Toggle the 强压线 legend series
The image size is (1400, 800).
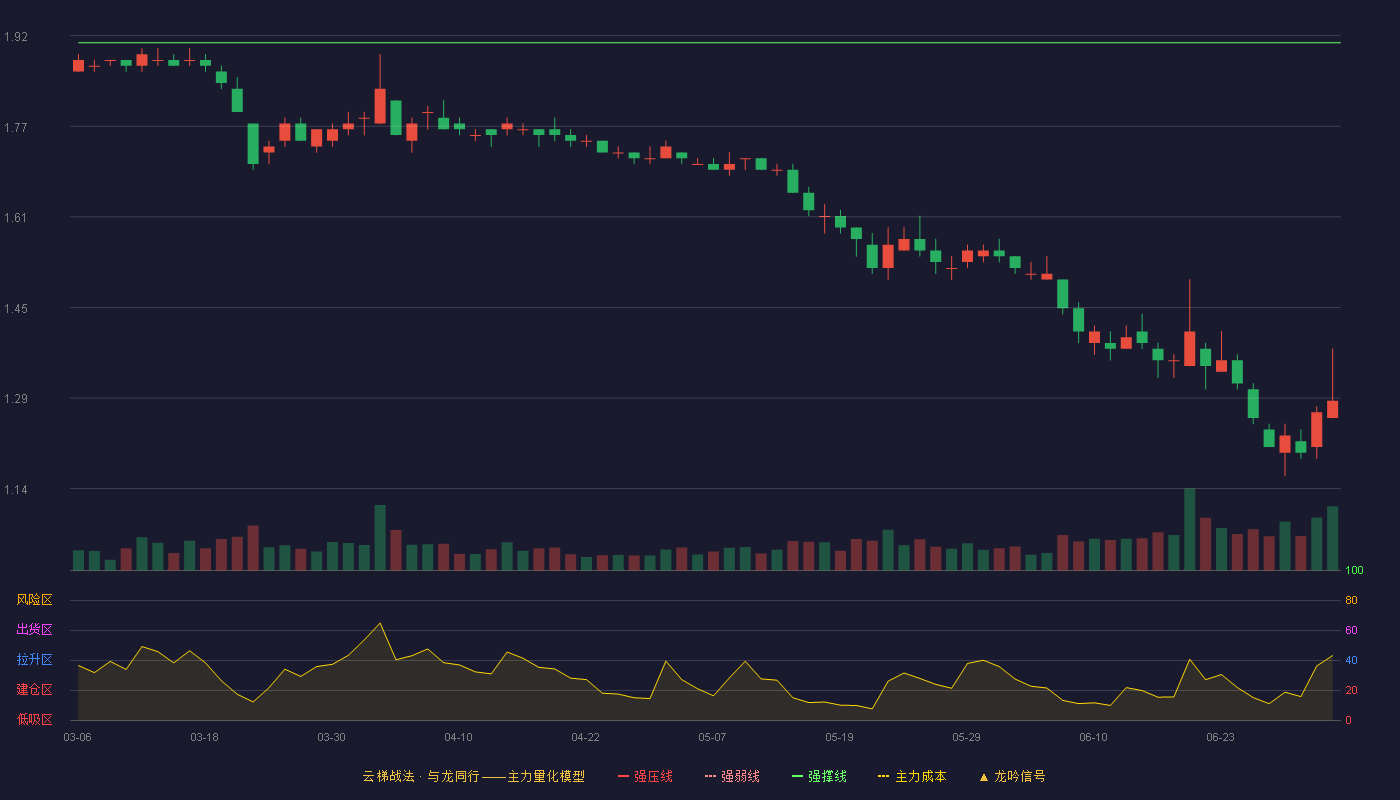coord(645,776)
